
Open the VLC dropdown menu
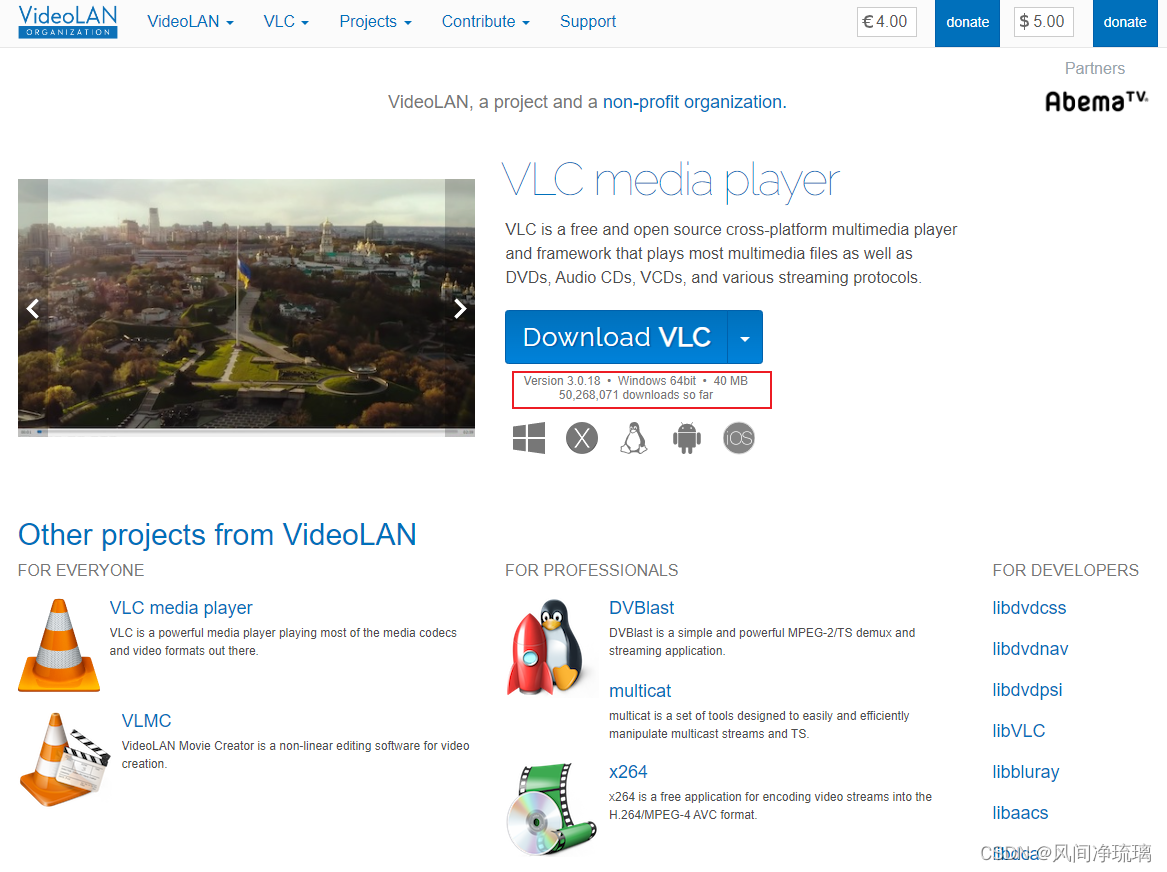tap(286, 22)
